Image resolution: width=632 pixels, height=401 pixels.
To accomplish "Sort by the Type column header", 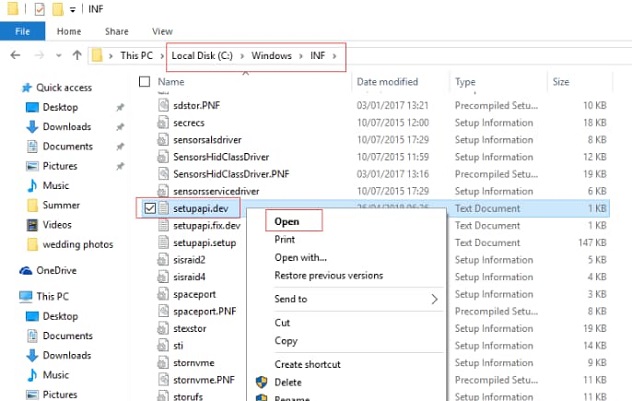I will point(465,82).
